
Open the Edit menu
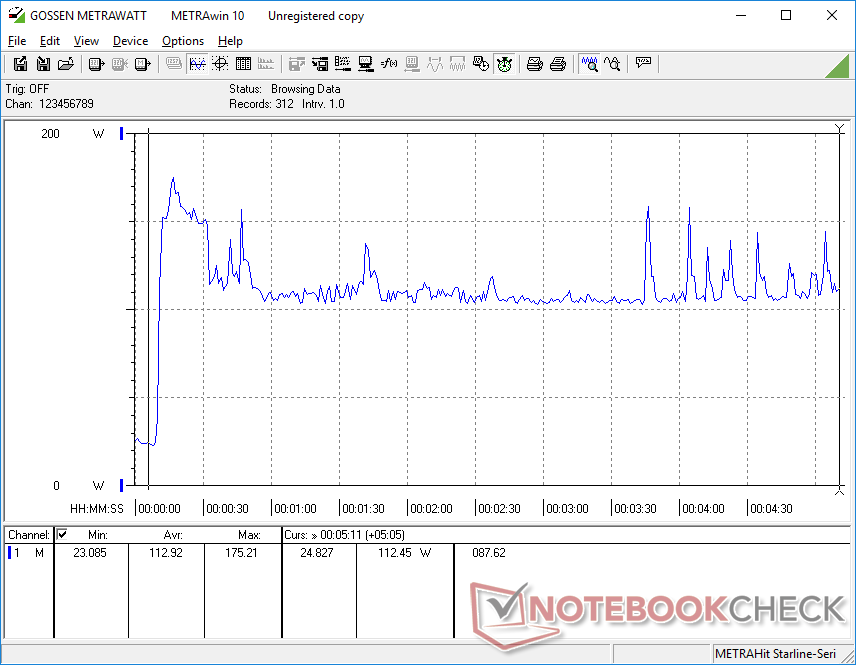(x=49, y=41)
